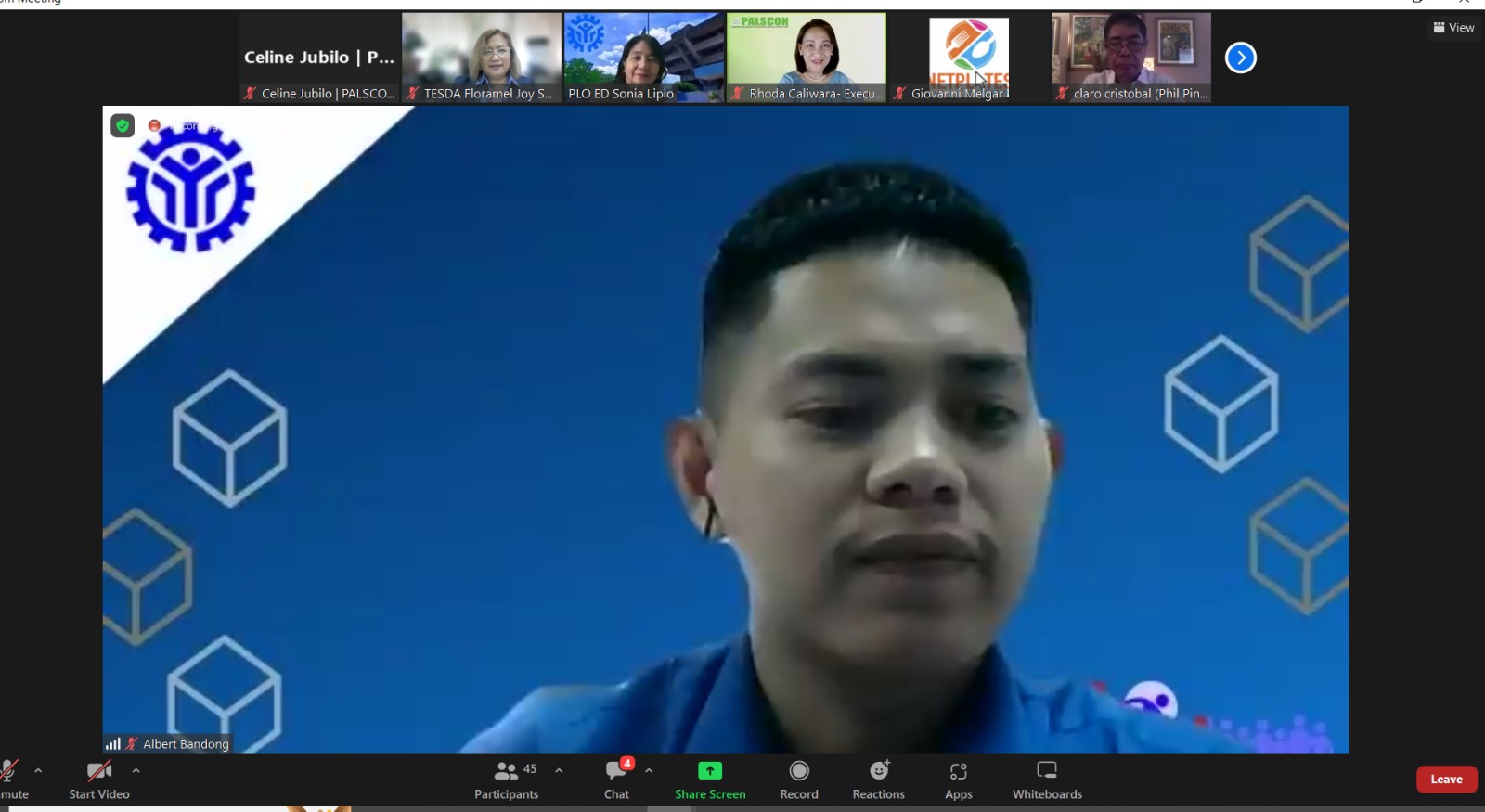Open the Chat panel
The height and width of the screenshot is (812, 1485).
click(x=616, y=780)
